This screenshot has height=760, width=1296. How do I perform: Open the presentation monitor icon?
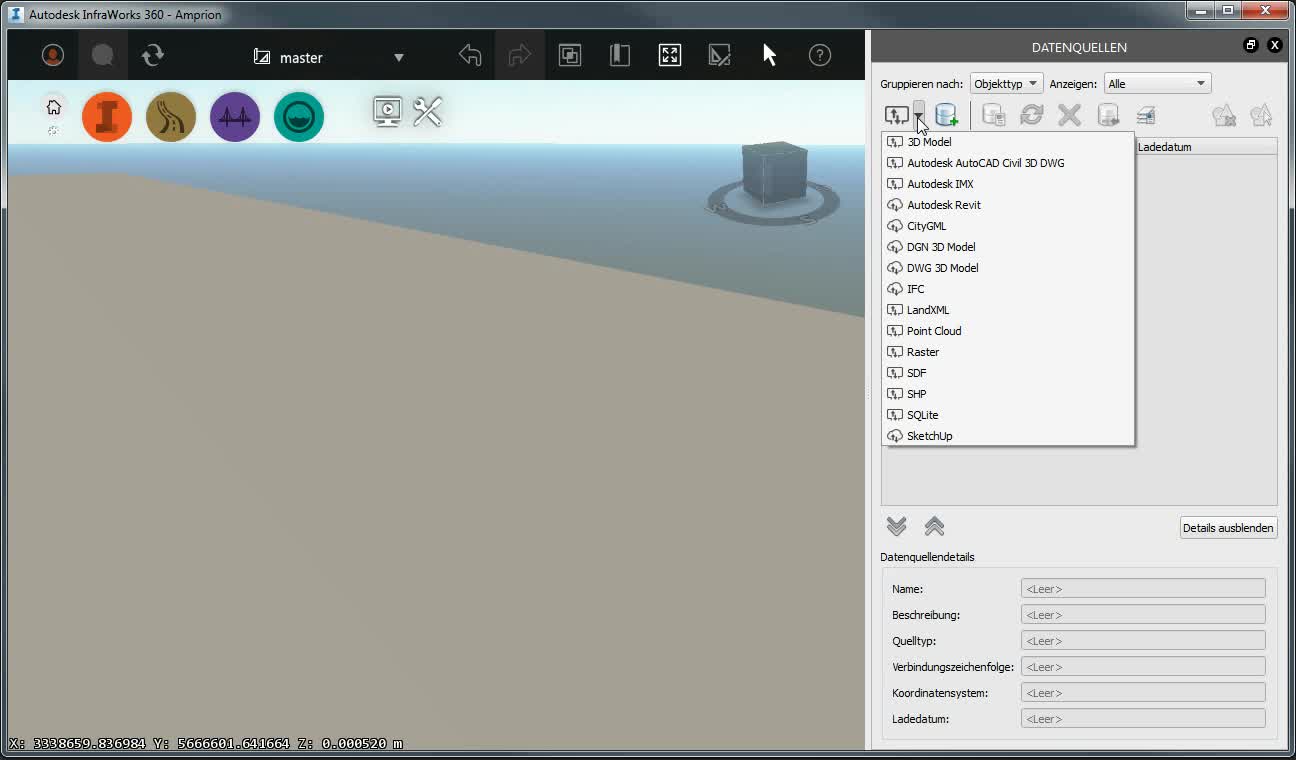point(388,111)
